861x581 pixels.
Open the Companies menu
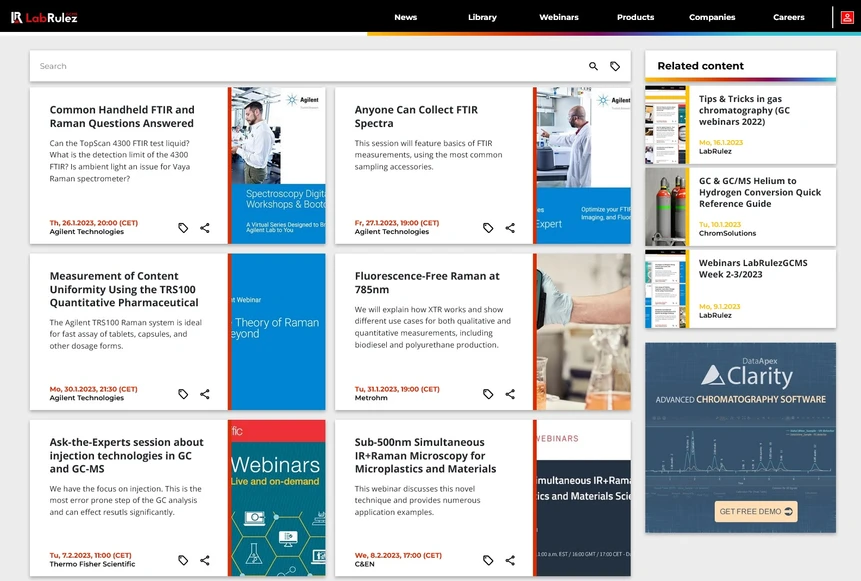point(712,17)
